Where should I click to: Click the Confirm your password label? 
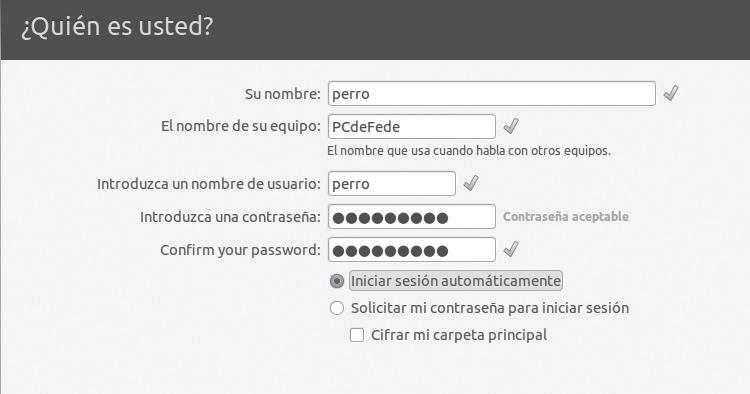240,251
